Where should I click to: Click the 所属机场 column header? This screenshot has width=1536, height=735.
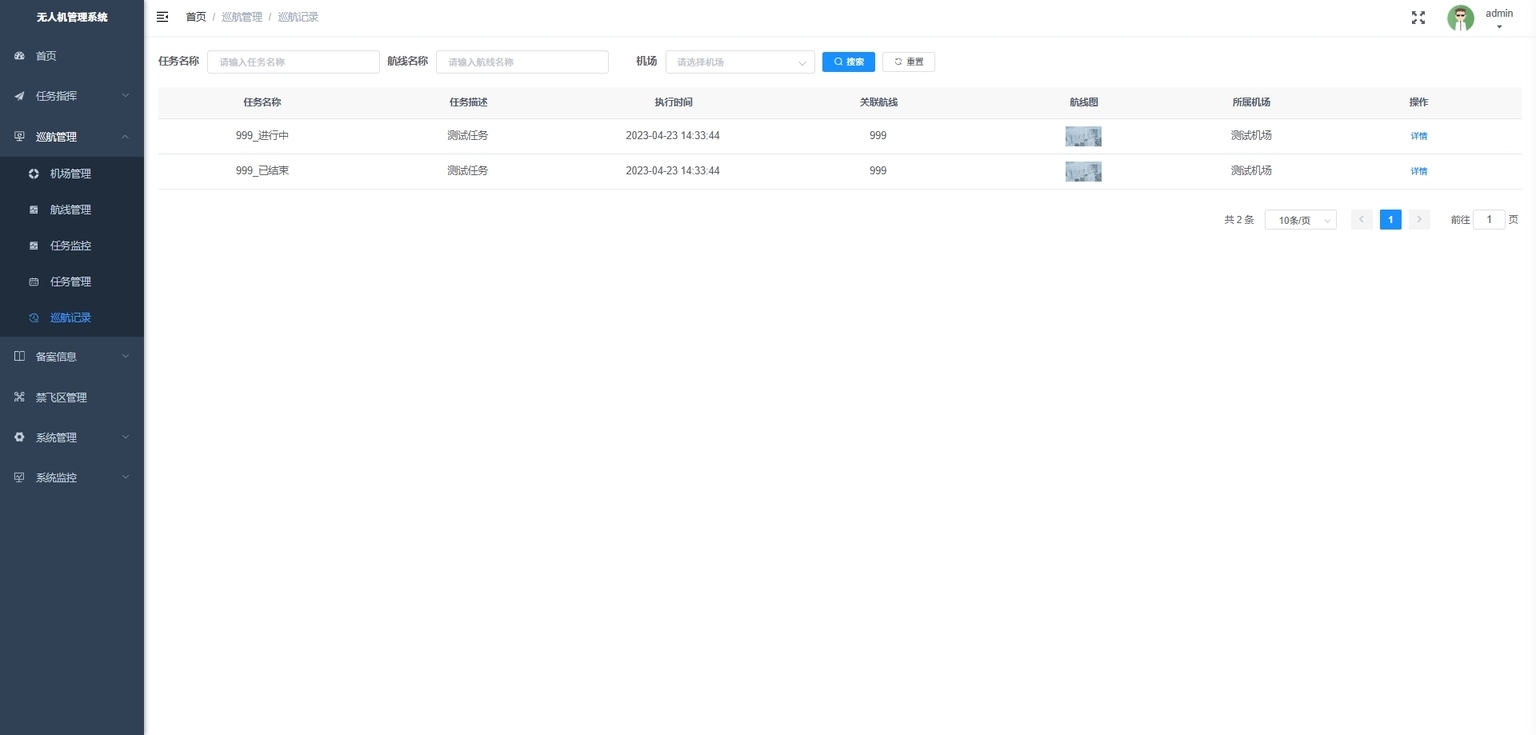pos(1251,103)
